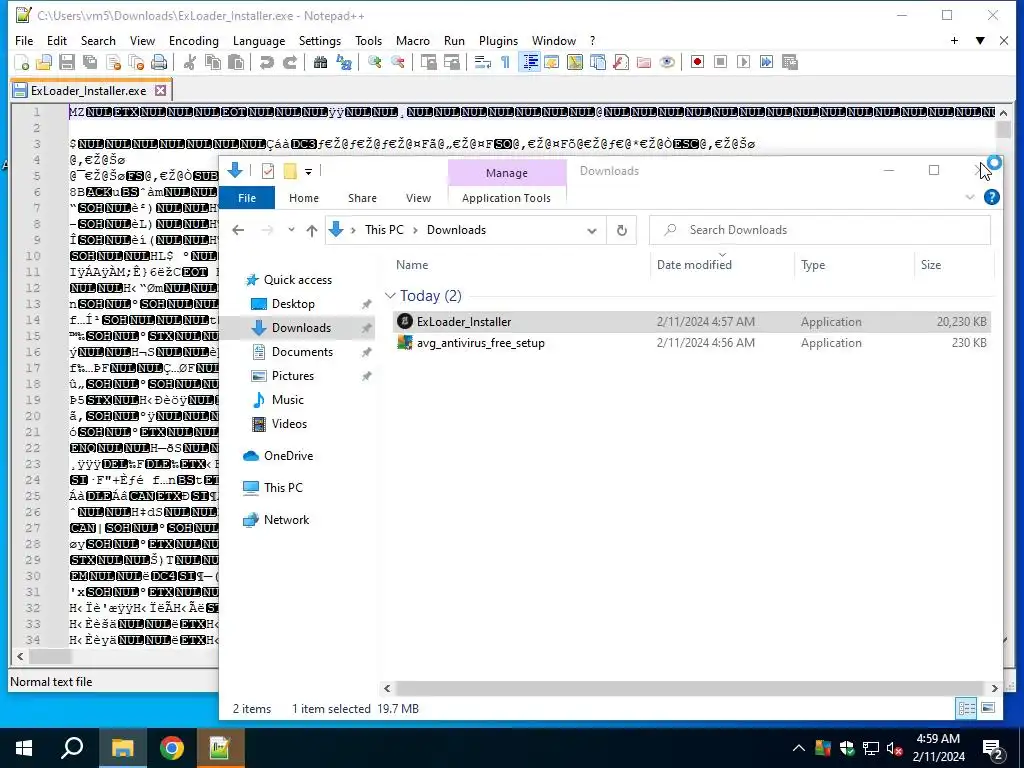Viewport: 1024px width, 768px height.
Task: Click the Play back recorded macro icon
Action: 743,63
